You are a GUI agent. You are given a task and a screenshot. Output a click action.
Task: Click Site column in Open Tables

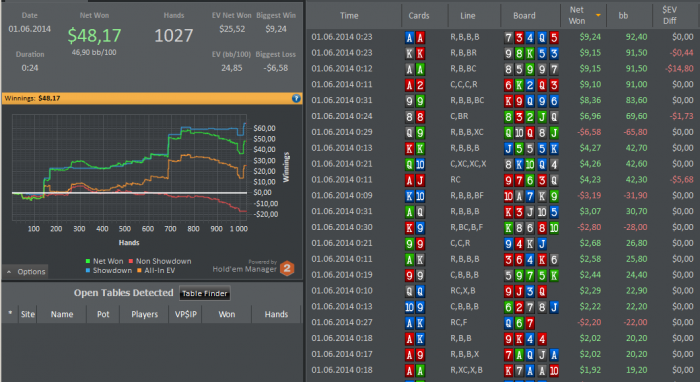(x=27, y=314)
